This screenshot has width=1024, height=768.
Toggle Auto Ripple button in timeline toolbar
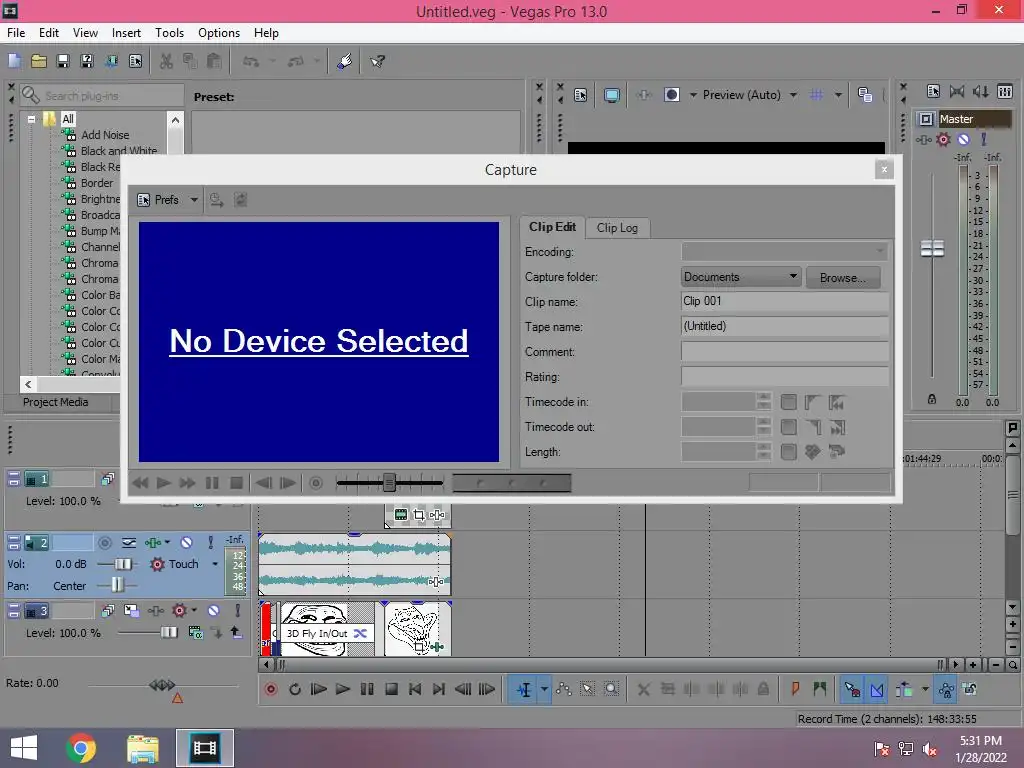pyautogui.click(x=904, y=689)
